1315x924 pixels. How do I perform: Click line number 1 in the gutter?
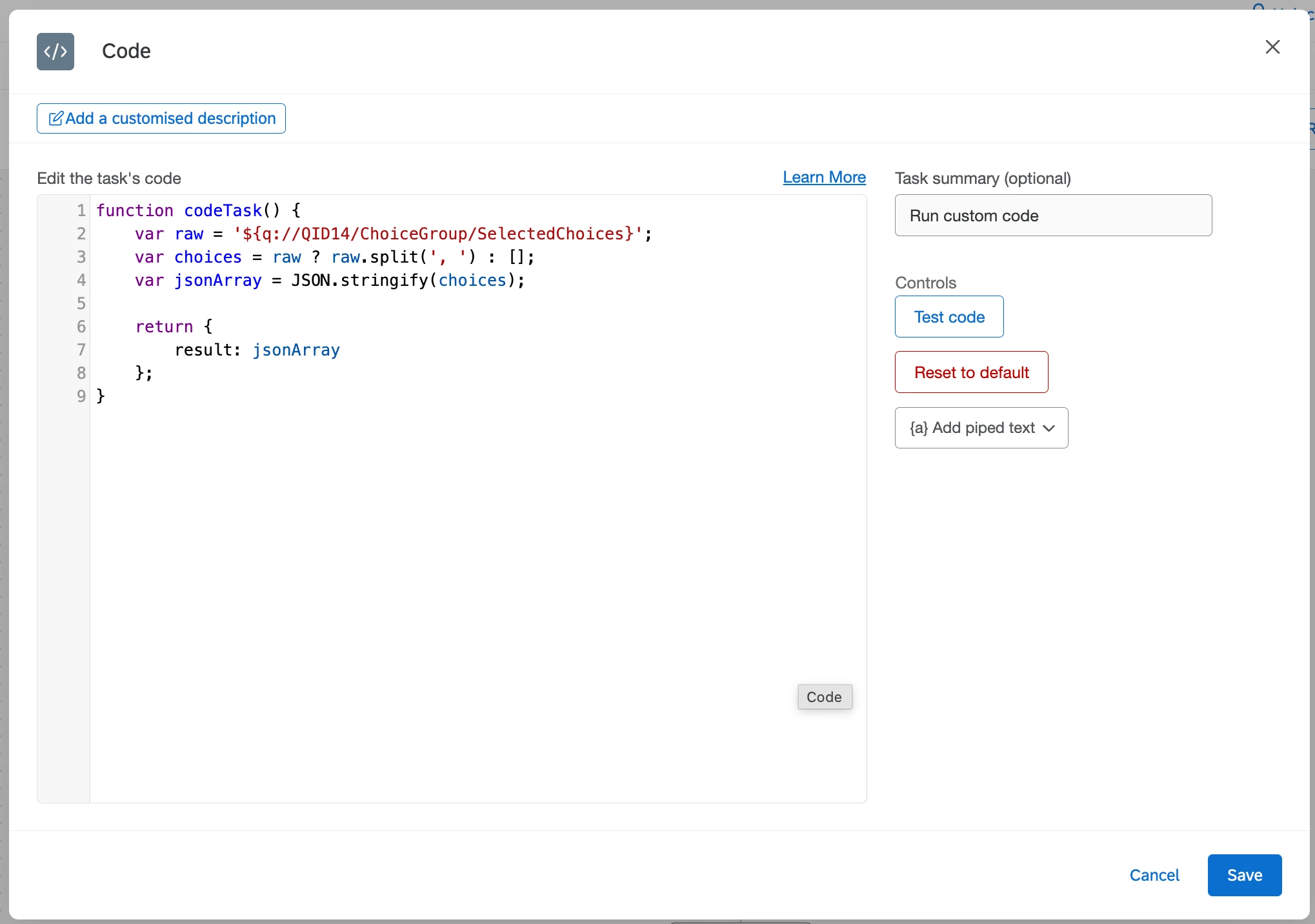click(x=81, y=211)
